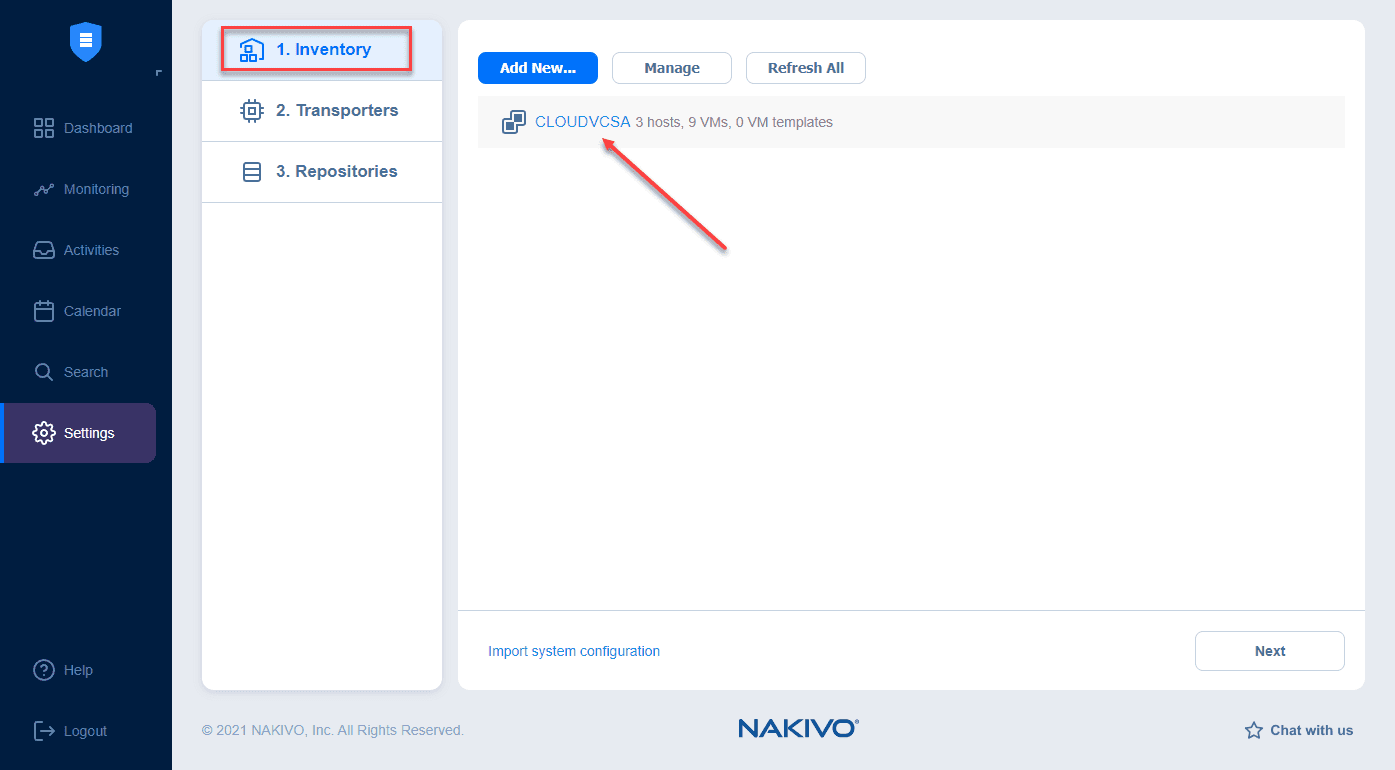1395x770 pixels.
Task: Select the Settings menu label
Action: tap(89, 433)
